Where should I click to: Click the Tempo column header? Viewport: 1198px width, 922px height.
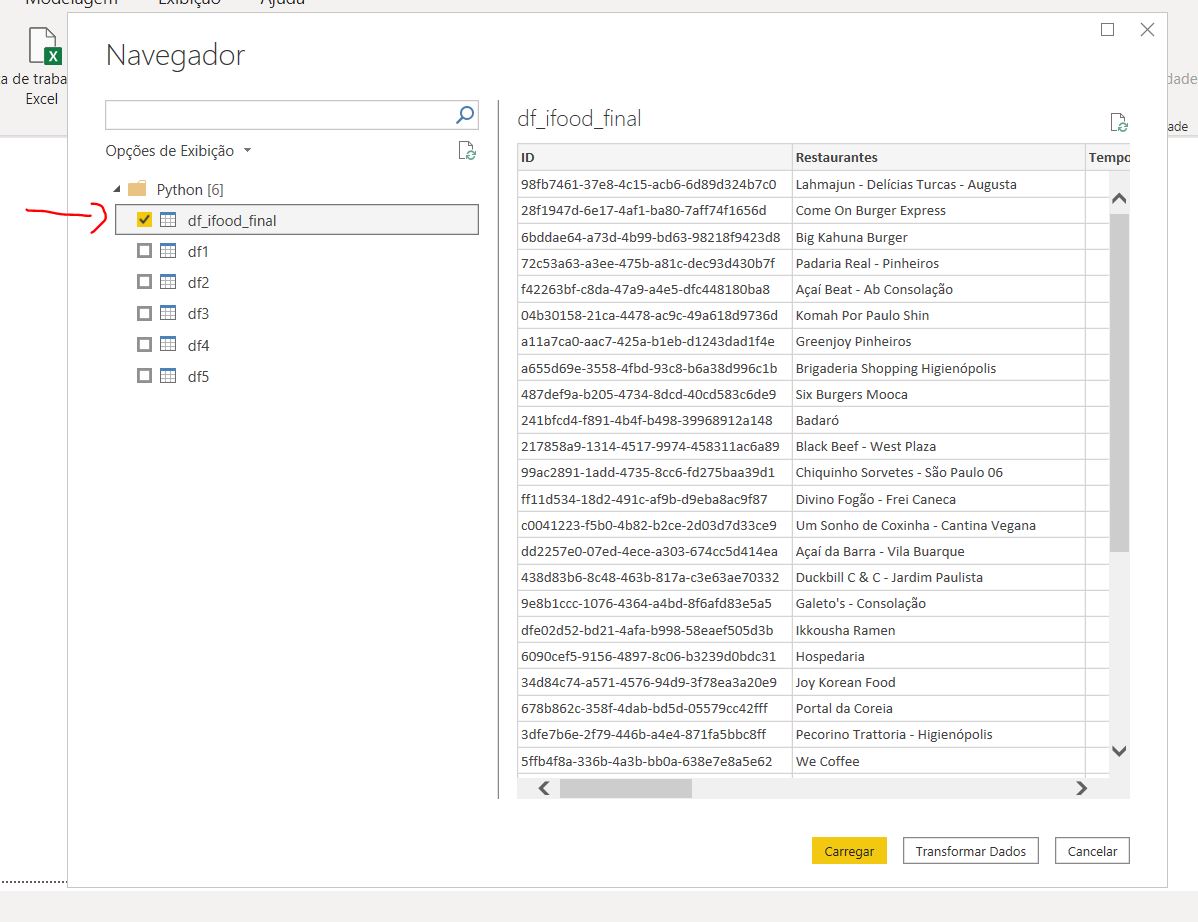1108,157
